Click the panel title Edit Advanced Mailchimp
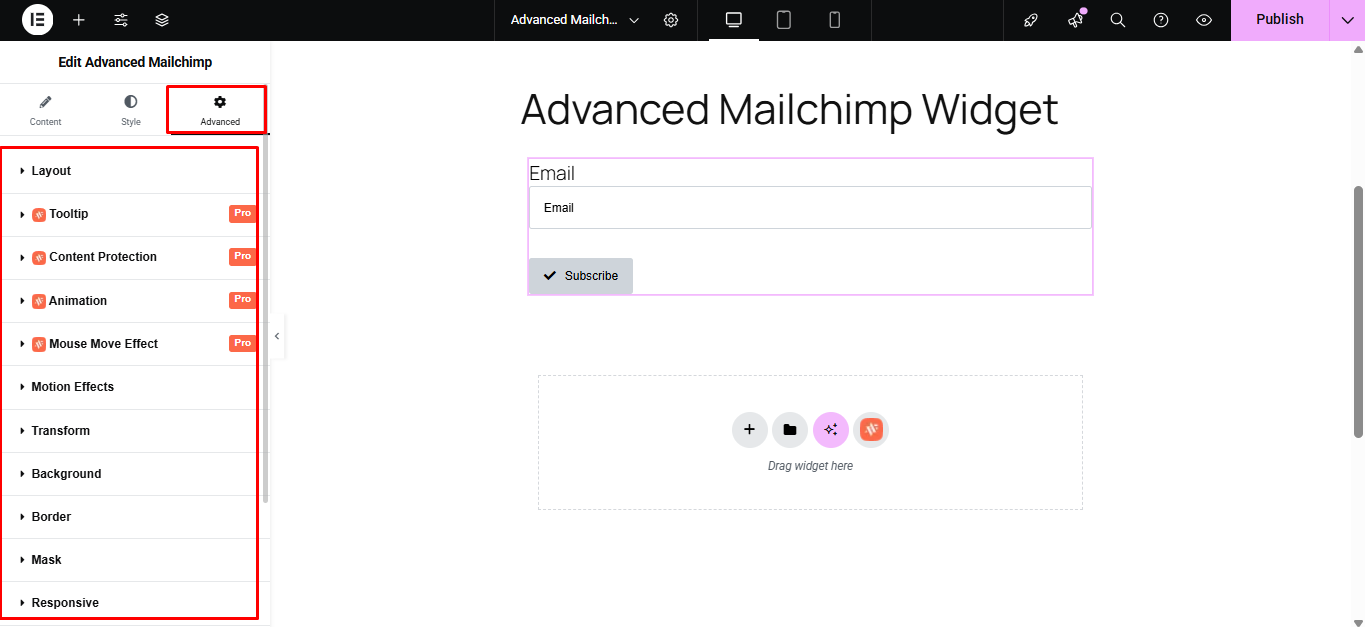The image size is (1365, 627). click(x=135, y=62)
